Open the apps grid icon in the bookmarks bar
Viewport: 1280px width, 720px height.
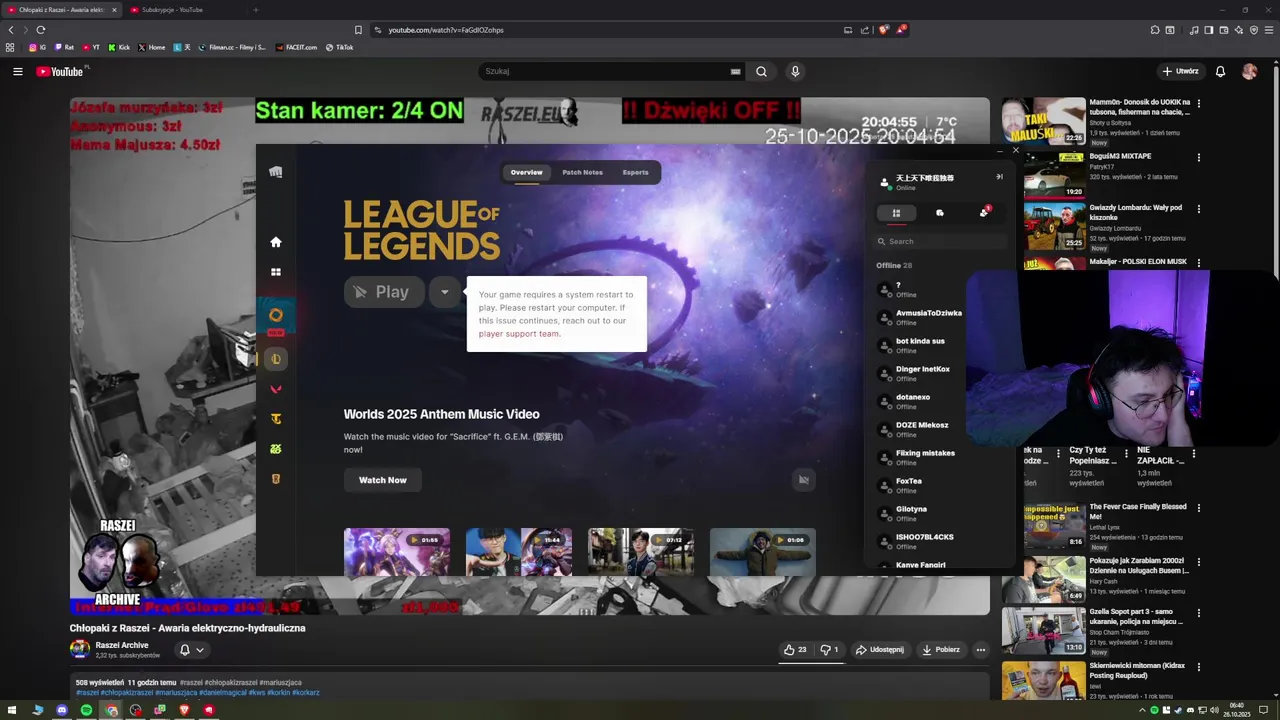point(10,47)
